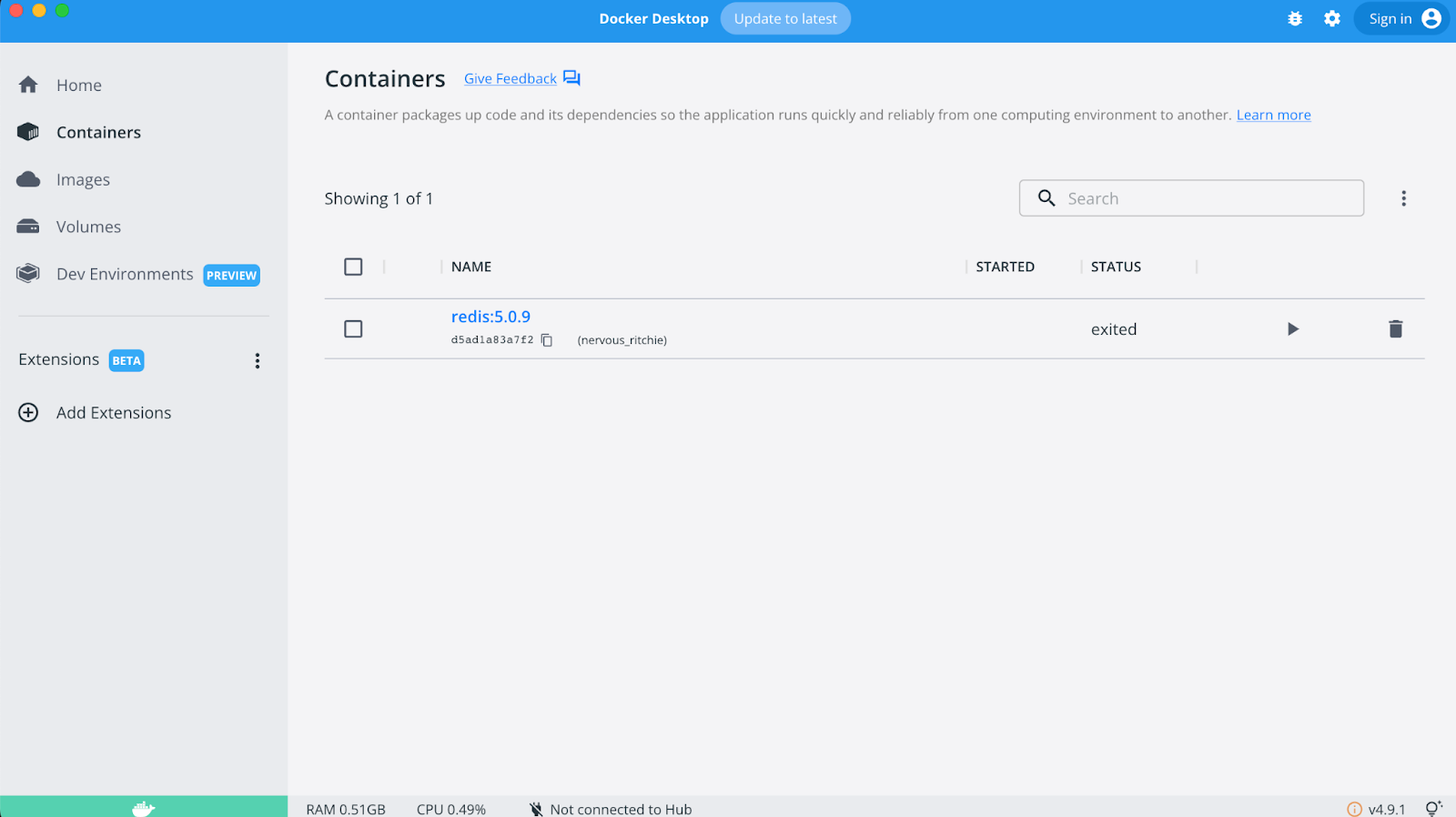
Task: Open the redis:5.0.9 container link
Action: click(x=490, y=317)
